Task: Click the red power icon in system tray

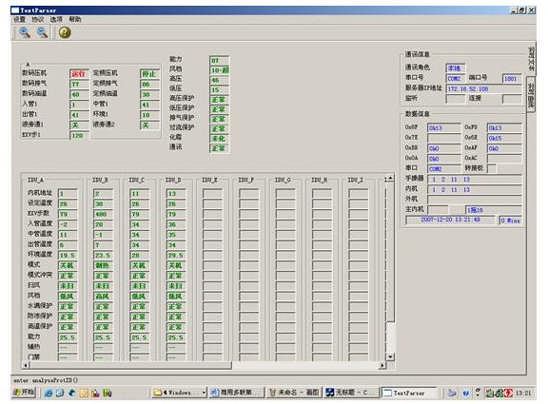Action: click(x=509, y=393)
